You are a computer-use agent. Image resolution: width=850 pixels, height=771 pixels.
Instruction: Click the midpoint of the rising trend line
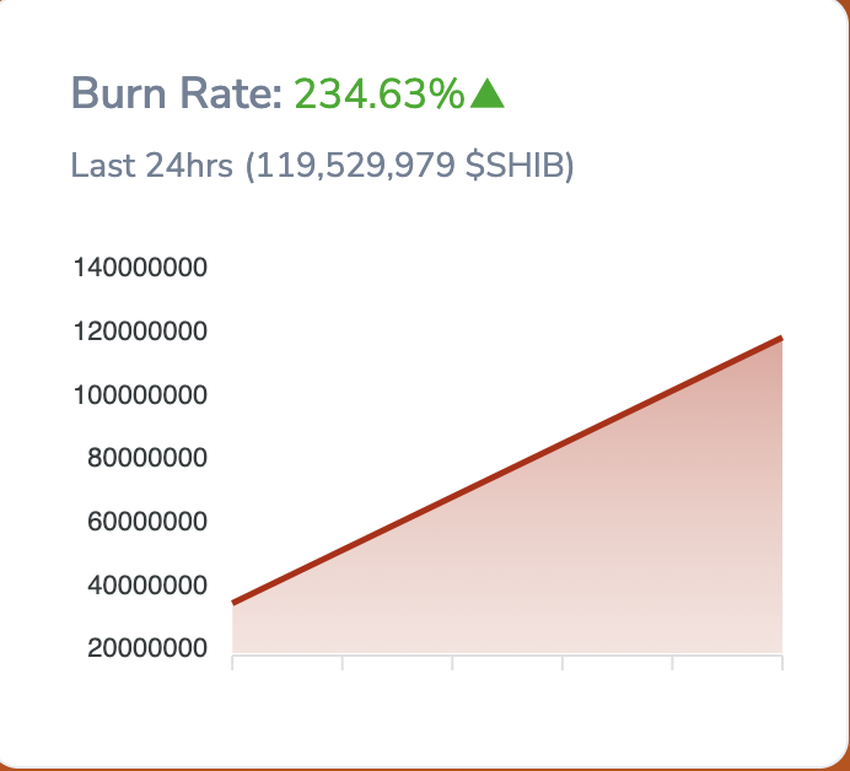pyautogui.click(x=508, y=470)
